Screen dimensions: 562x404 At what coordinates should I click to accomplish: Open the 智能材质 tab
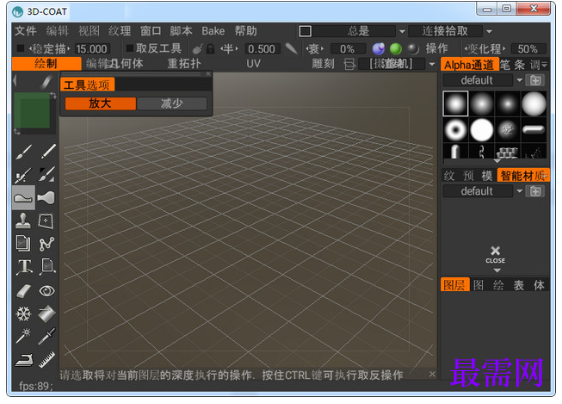(523, 176)
